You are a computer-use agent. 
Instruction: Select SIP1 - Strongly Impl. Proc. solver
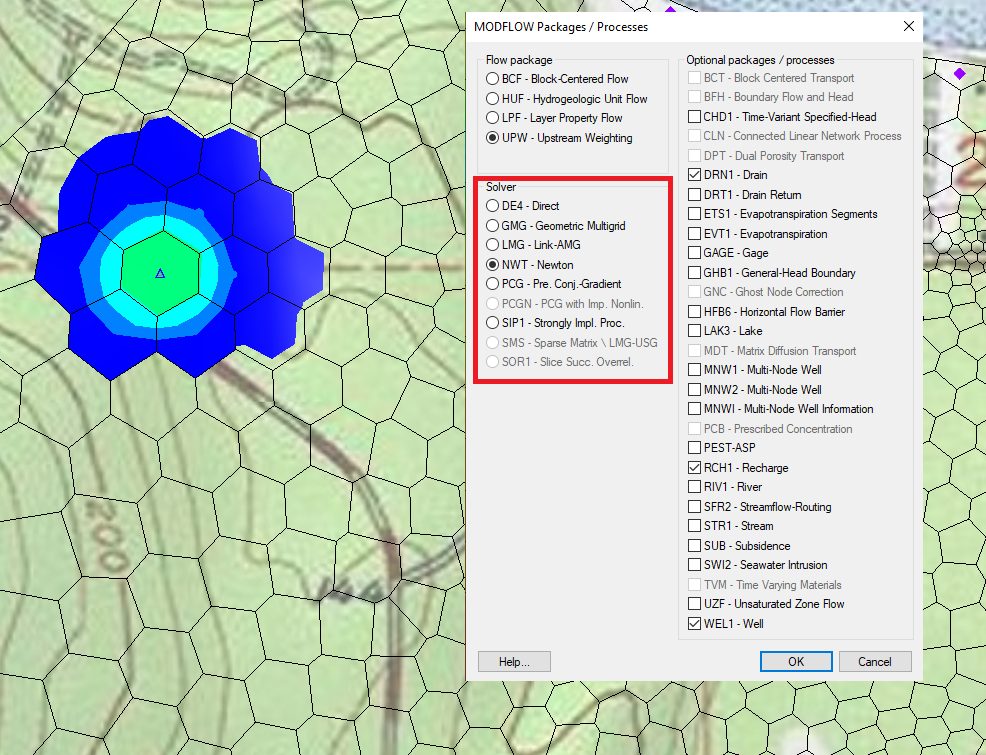click(x=493, y=323)
